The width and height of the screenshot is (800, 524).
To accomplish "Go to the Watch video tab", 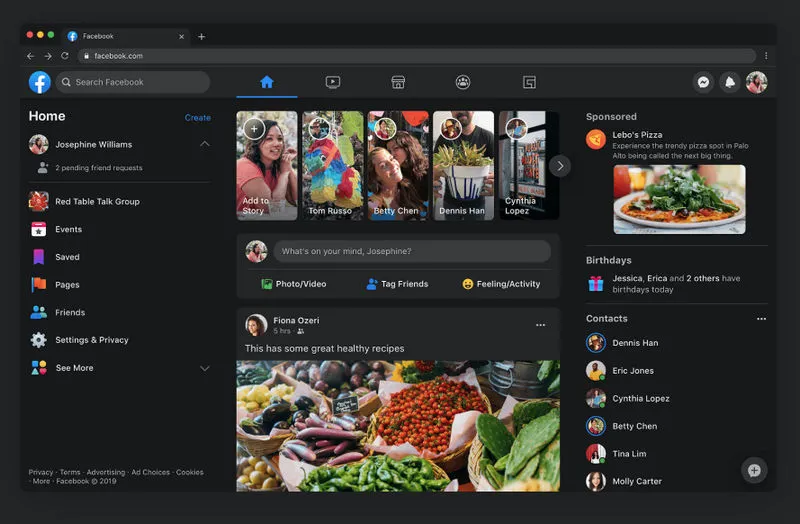I will point(333,82).
